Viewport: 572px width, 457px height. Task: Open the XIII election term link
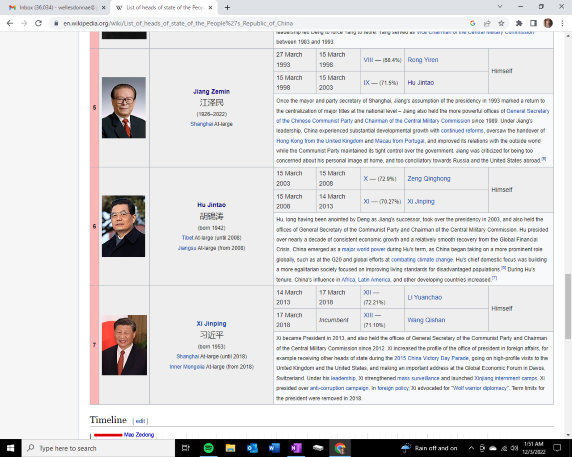pos(368,315)
